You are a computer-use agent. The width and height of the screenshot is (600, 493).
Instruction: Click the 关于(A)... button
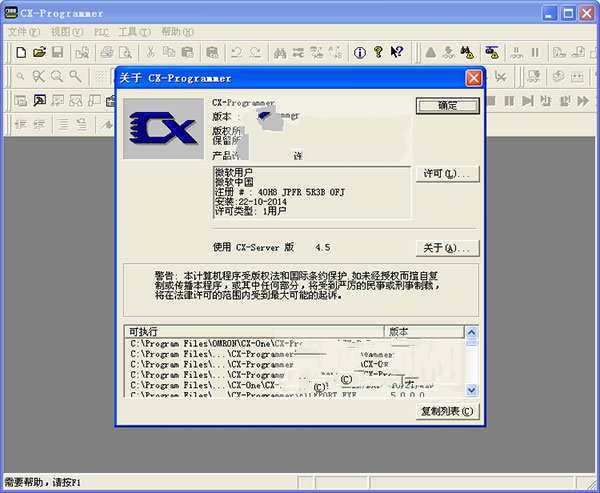(x=447, y=248)
